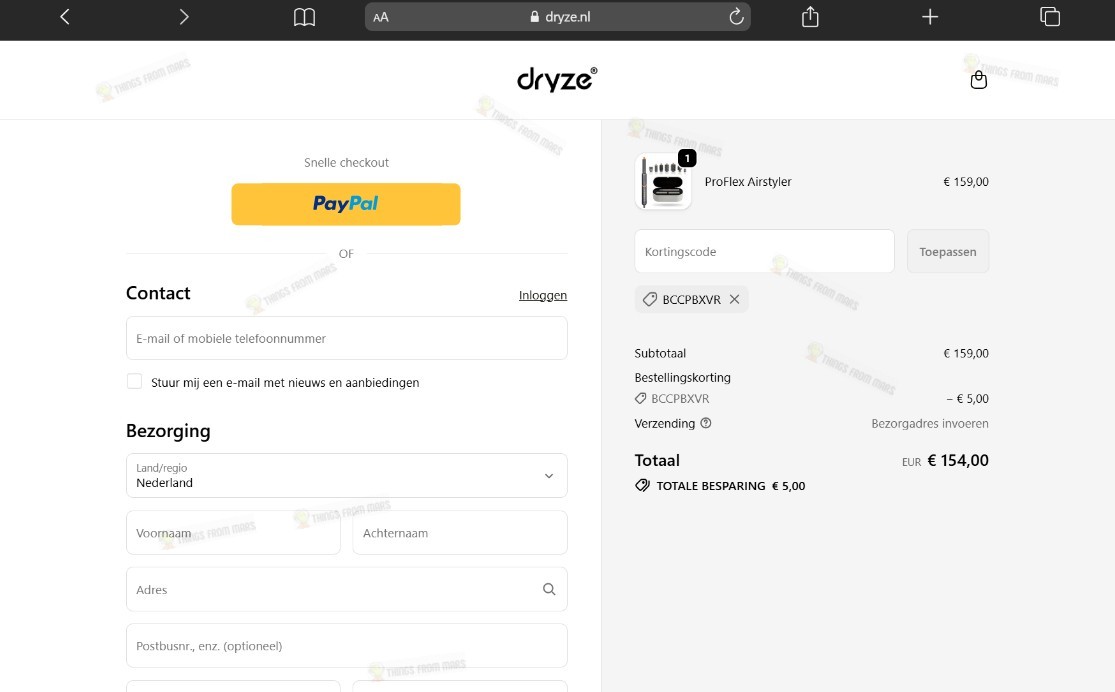
Task: Click the Toepassen button
Action: 948,251
